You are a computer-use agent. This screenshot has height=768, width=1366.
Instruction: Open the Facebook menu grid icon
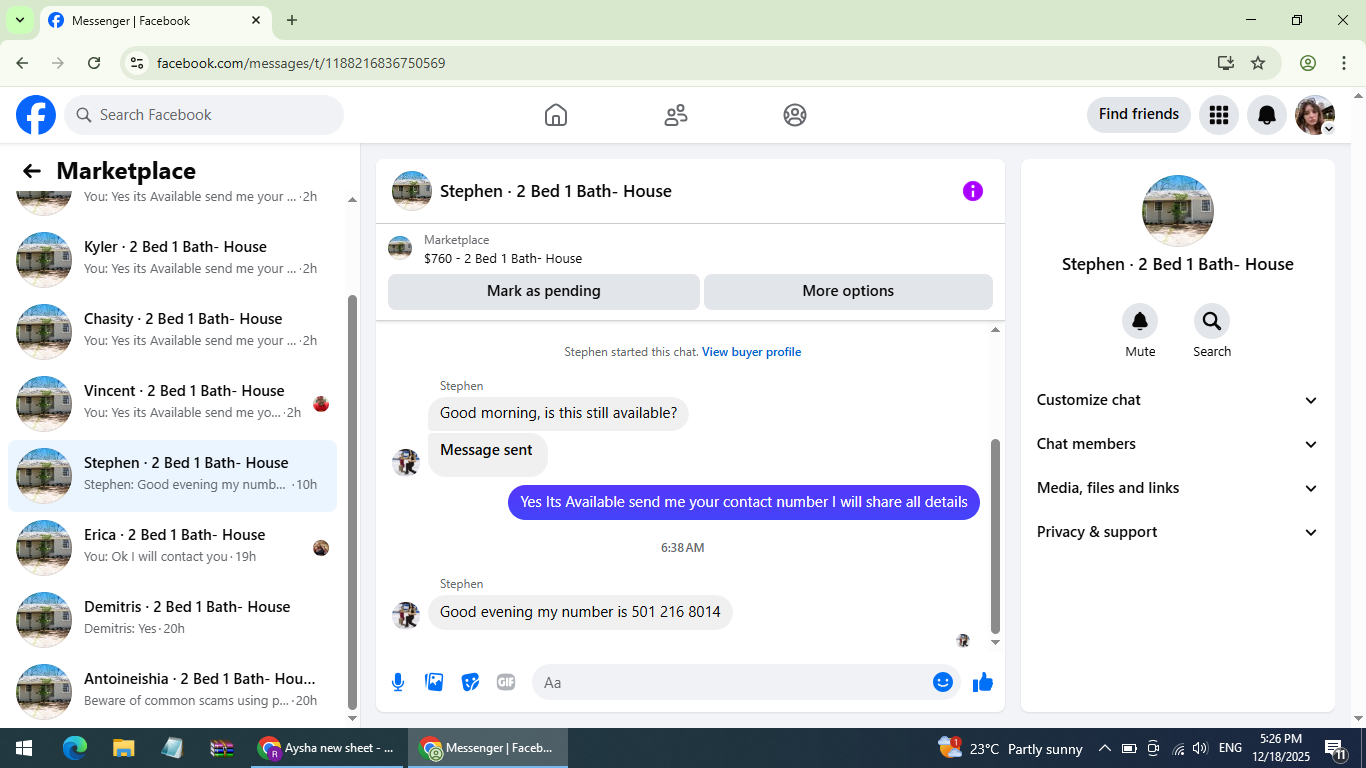pos(1218,115)
